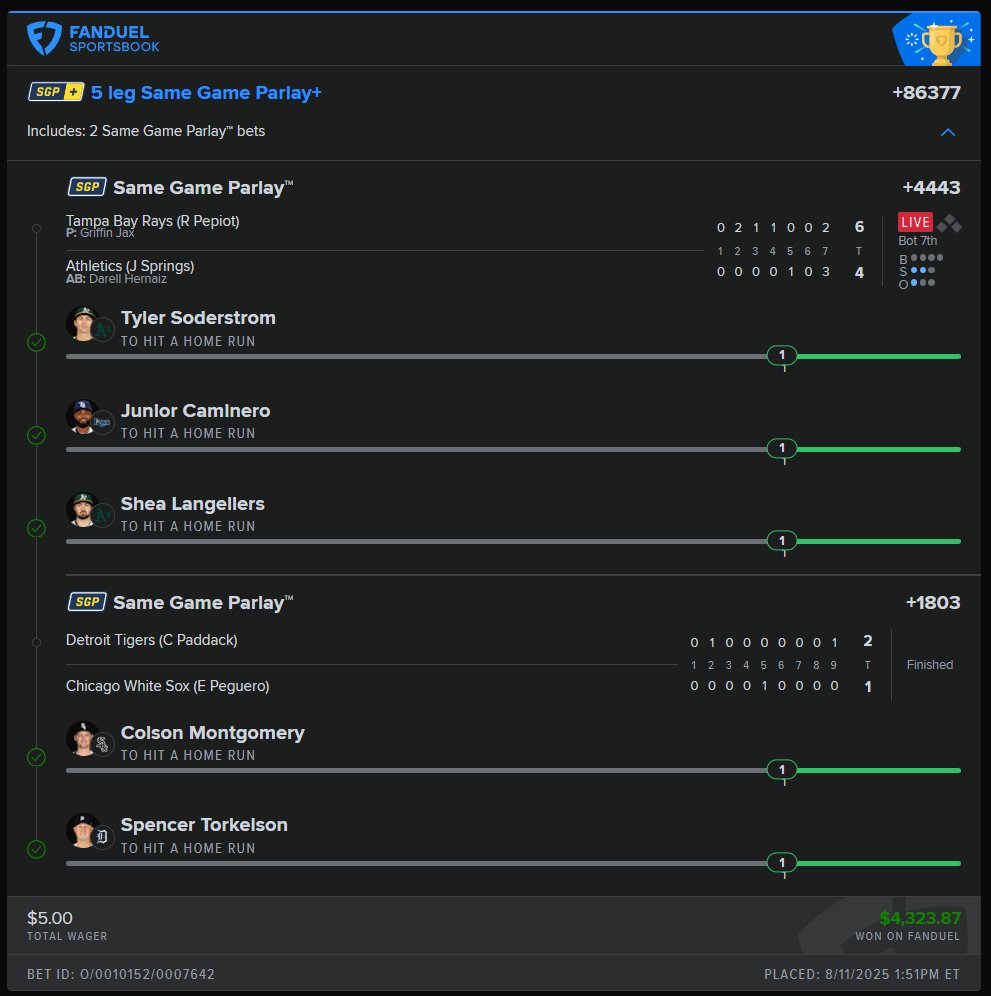
Task: Click Tampa Bay Rays (R Pepiot) team name
Action: click(x=152, y=221)
